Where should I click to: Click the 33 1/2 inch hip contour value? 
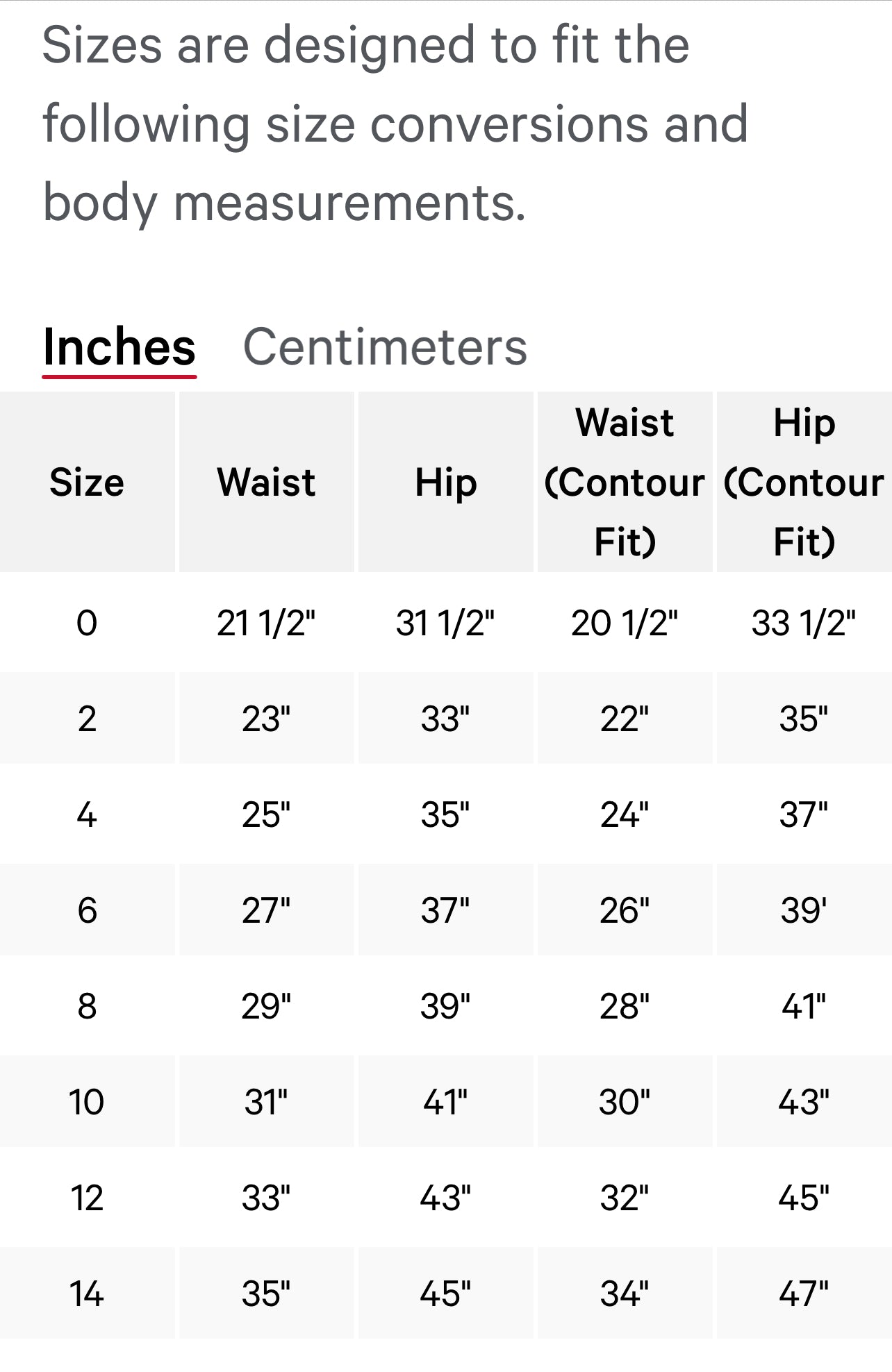[802, 624]
